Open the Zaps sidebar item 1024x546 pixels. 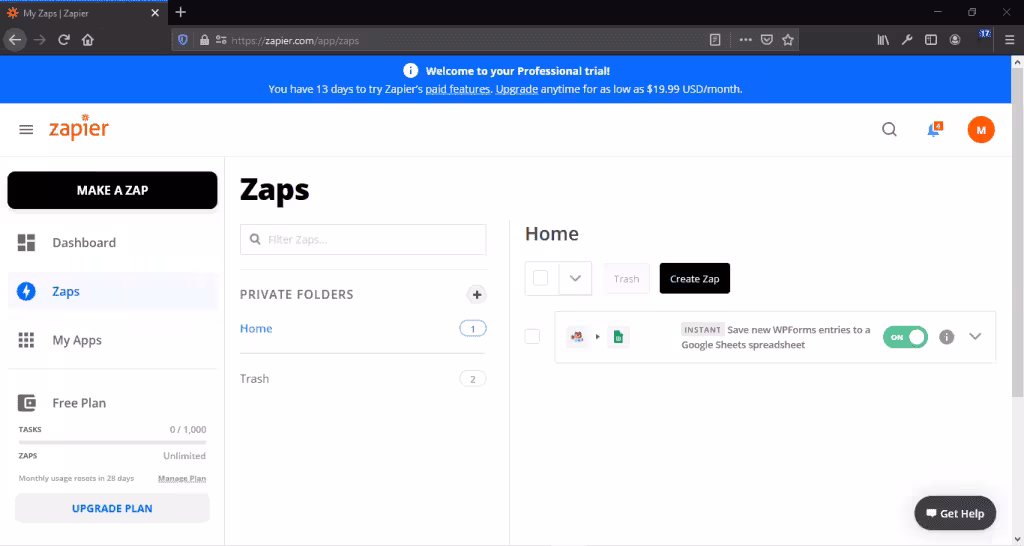112,291
